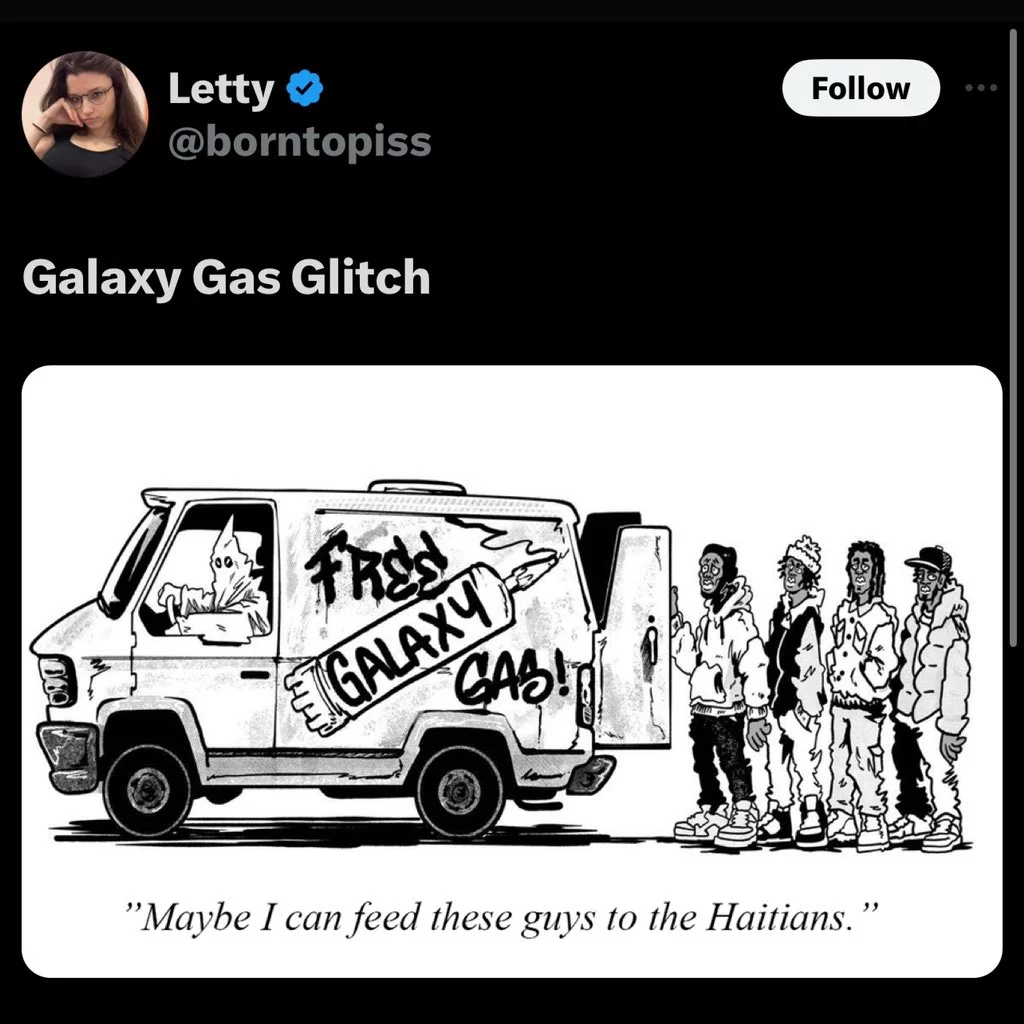This screenshot has width=1024, height=1024.
Task: Select the Galaxy Gas Glitch post text
Action: [226, 277]
